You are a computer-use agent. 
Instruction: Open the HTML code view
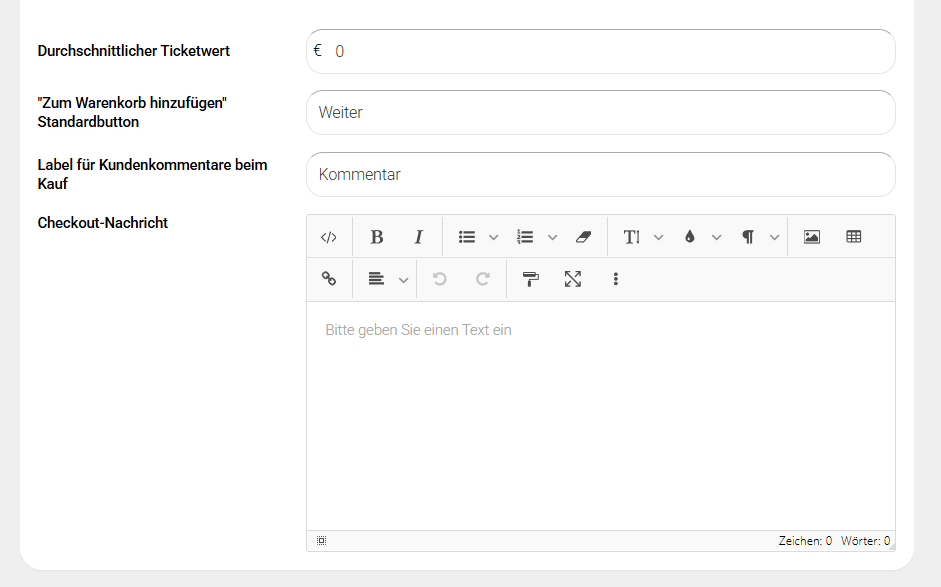(x=328, y=237)
